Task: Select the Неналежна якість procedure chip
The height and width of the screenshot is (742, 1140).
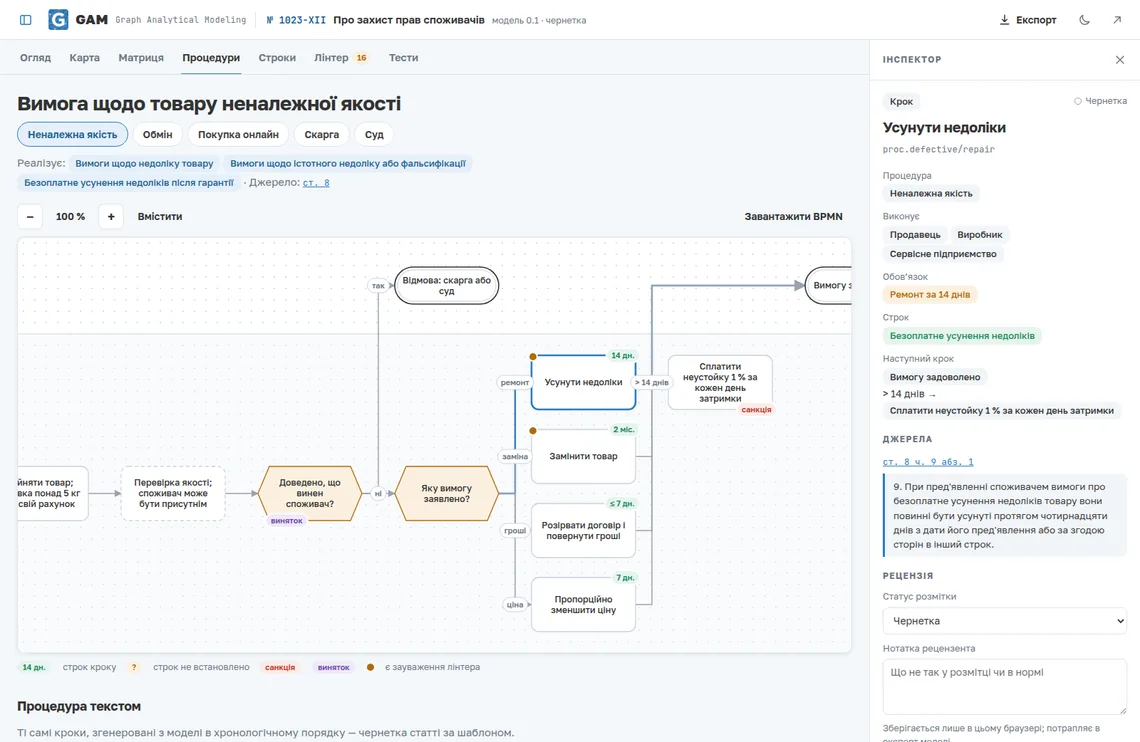Action: [x=73, y=134]
